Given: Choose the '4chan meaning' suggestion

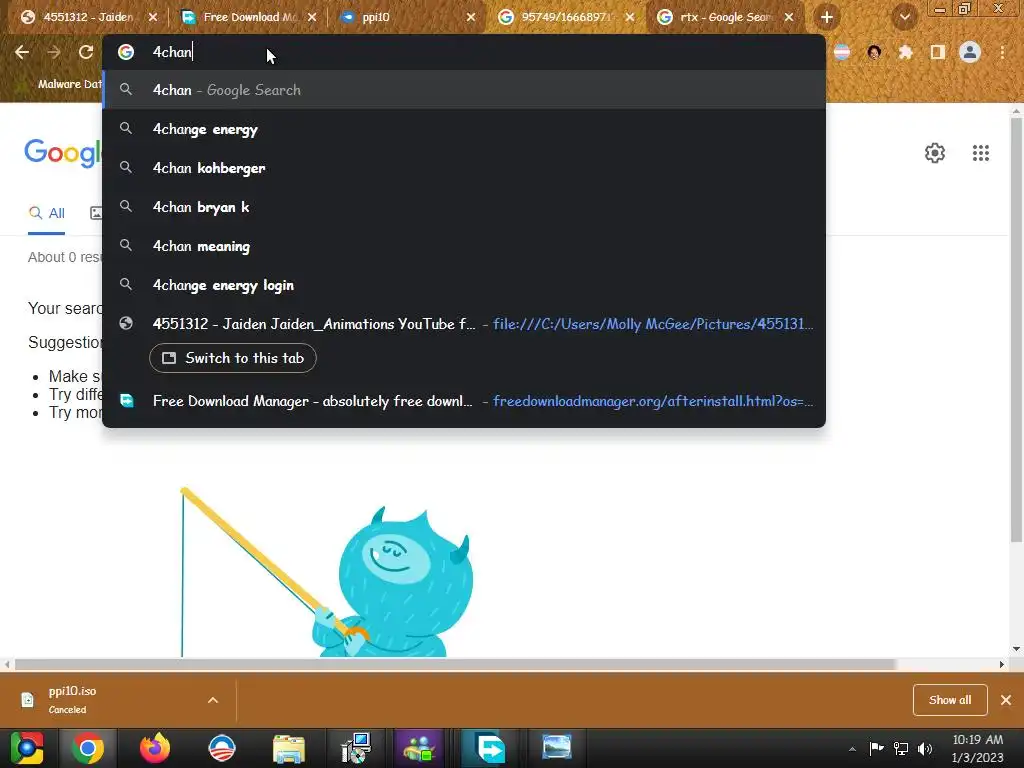Looking at the screenshot, I should [464, 246].
